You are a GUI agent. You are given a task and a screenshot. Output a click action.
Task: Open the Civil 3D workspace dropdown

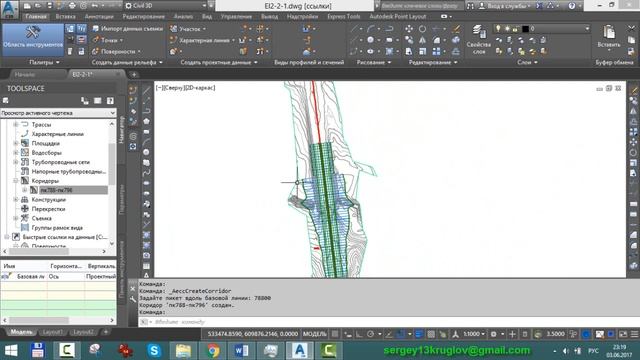click(x=166, y=6)
